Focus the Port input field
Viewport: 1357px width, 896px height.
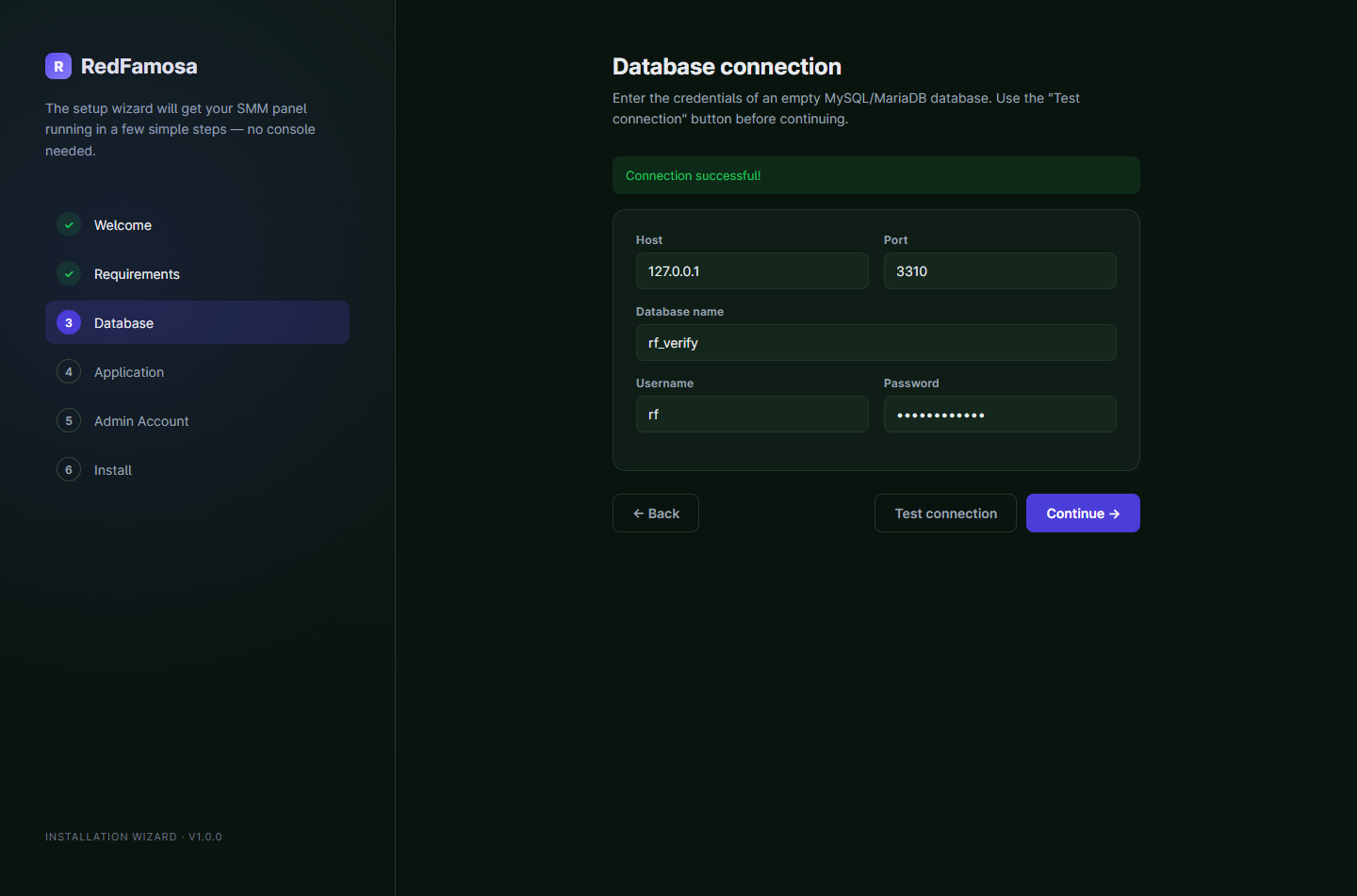(1000, 271)
